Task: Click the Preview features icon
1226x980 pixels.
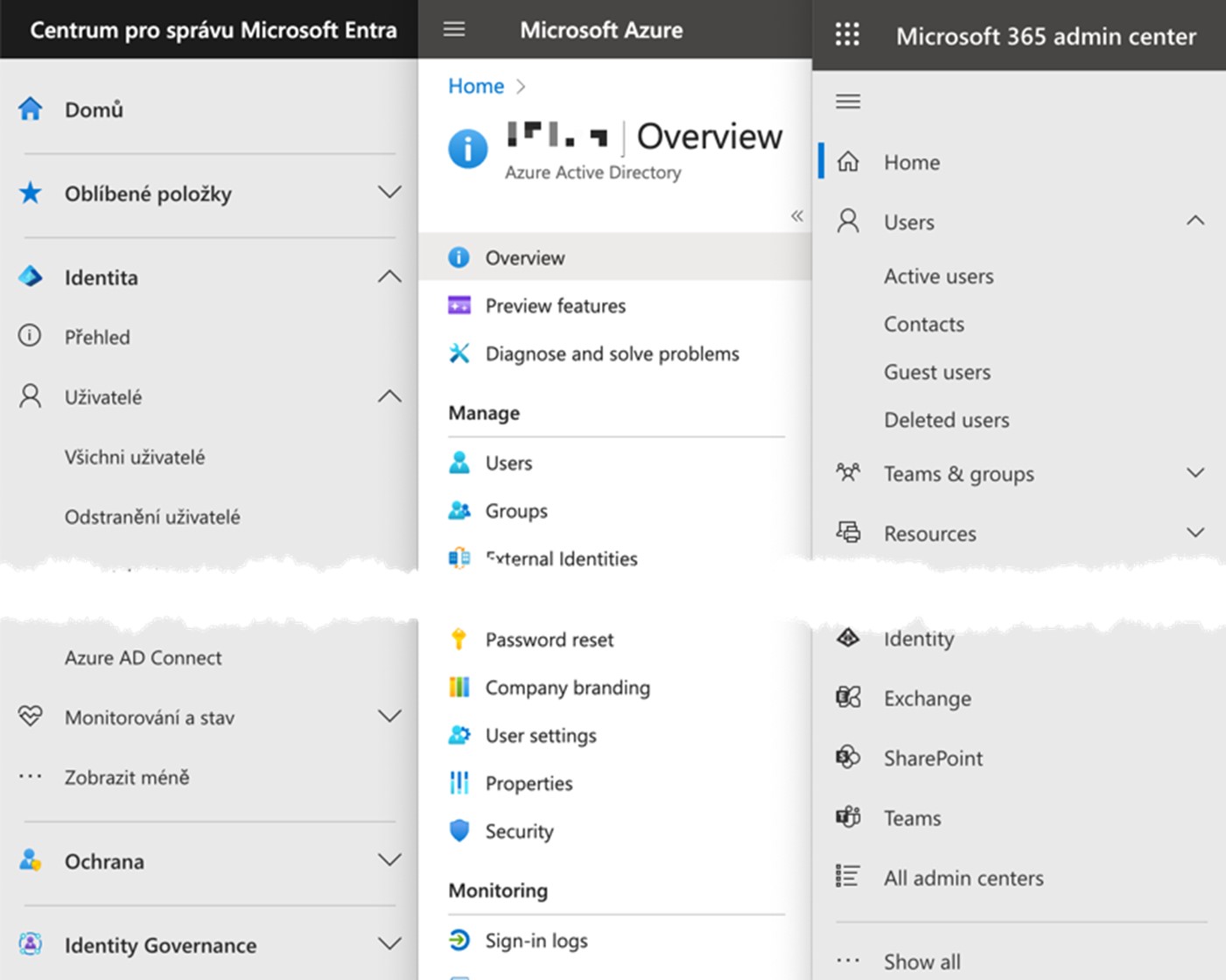Action: point(459,305)
